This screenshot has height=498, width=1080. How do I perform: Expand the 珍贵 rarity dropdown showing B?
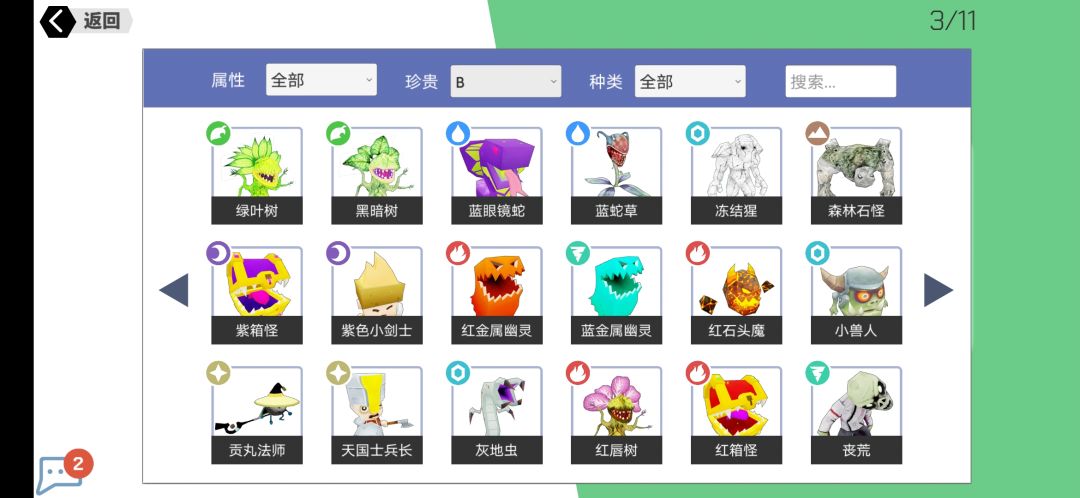[x=506, y=81]
